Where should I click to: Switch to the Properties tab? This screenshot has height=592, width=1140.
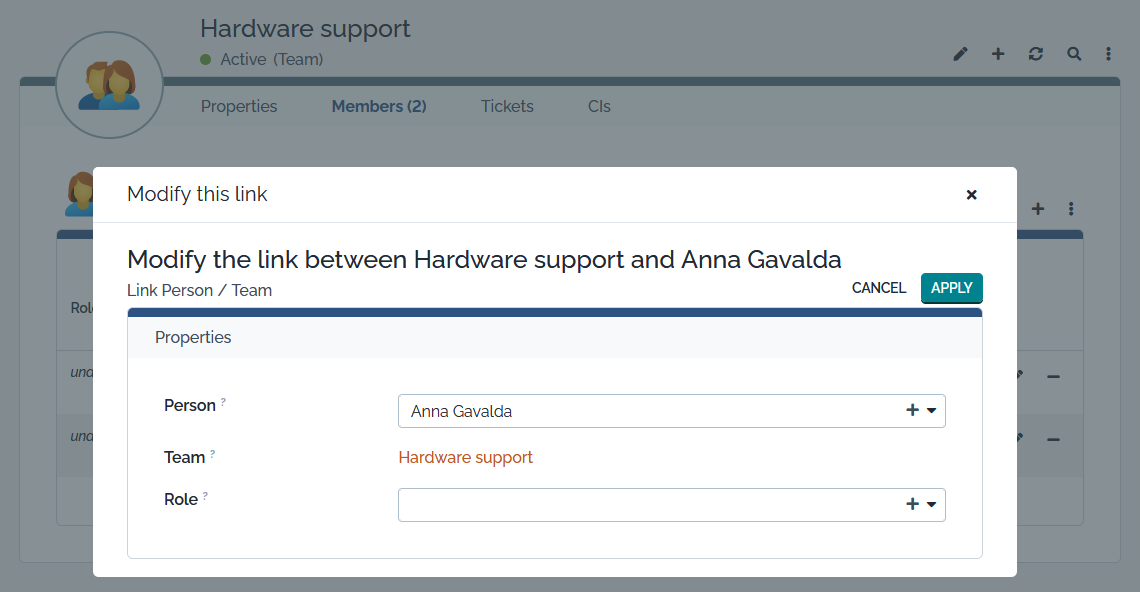tap(239, 106)
